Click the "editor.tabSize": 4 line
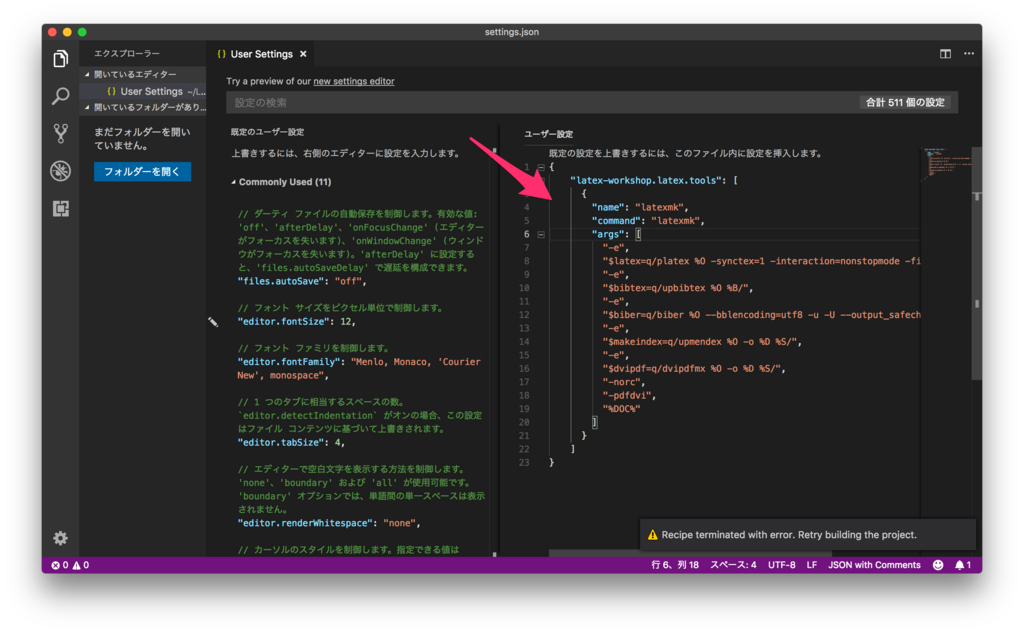Viewport: 1024px width, 633px height. pos(291,442)
